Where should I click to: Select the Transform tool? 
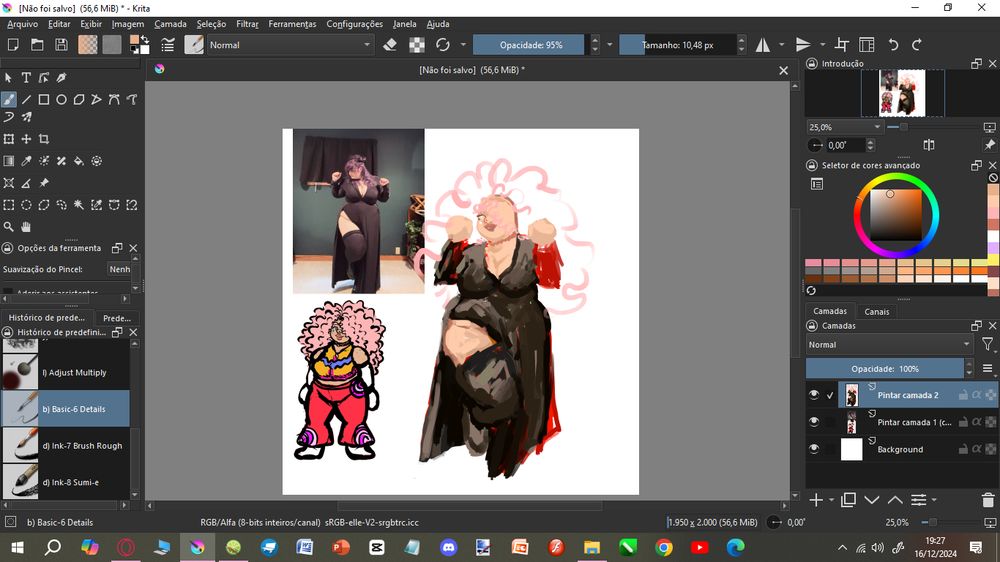pos(8,139)
